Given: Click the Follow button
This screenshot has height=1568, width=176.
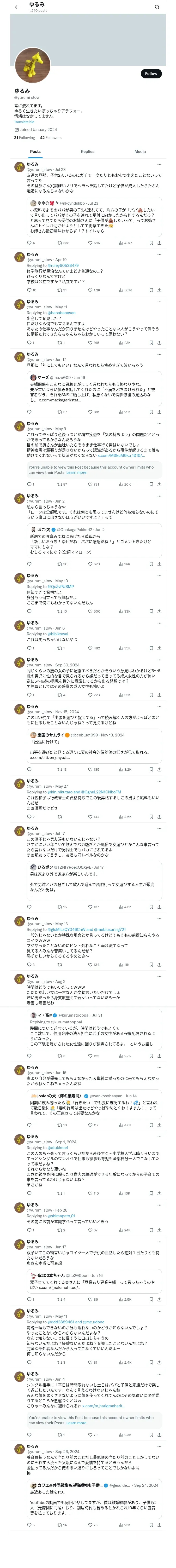Looking at the screenshot, I should (150, 74).
